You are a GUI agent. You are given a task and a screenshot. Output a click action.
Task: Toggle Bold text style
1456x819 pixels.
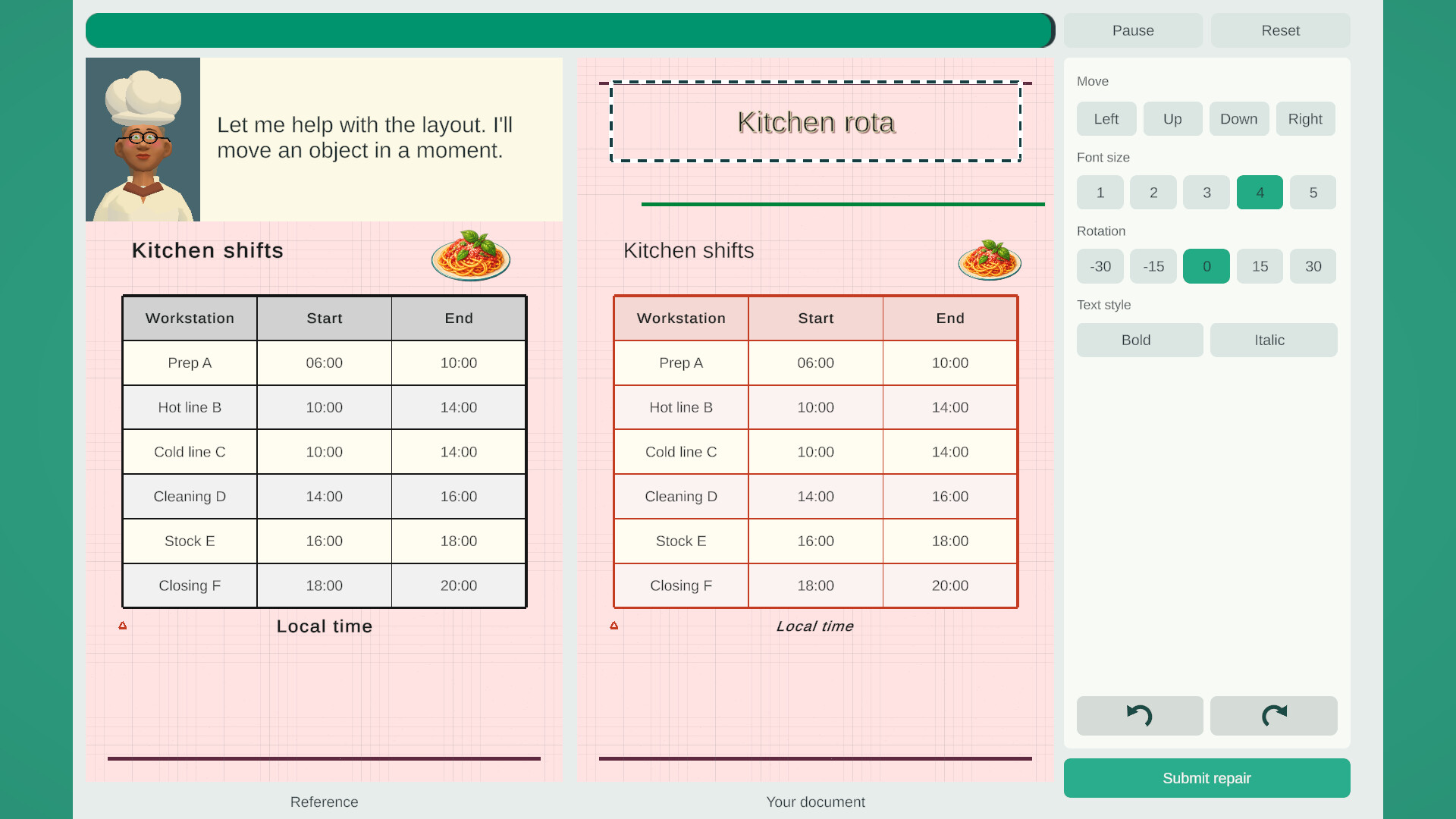[1140, 340]
